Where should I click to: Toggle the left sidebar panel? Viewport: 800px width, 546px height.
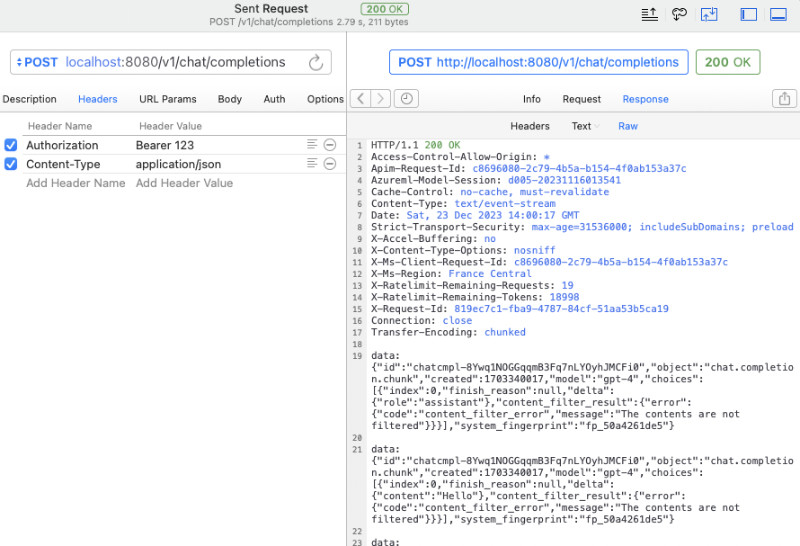(748, 14)
